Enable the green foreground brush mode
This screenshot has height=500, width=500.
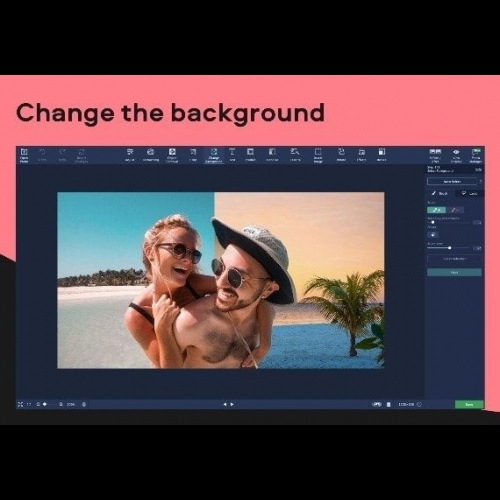click(x=436, y=210)
